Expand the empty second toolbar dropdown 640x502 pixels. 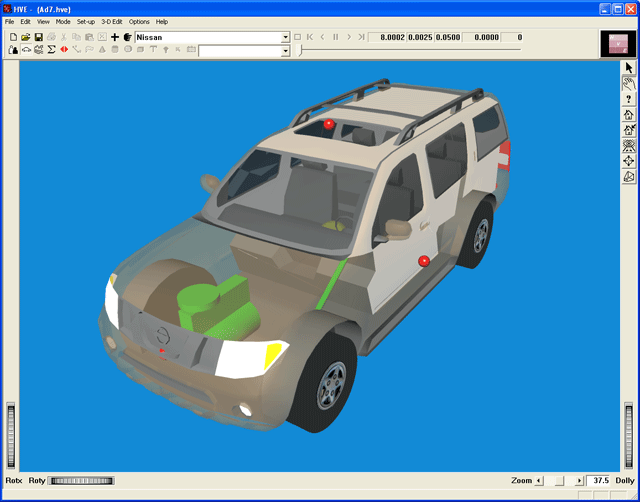(286, 51)
